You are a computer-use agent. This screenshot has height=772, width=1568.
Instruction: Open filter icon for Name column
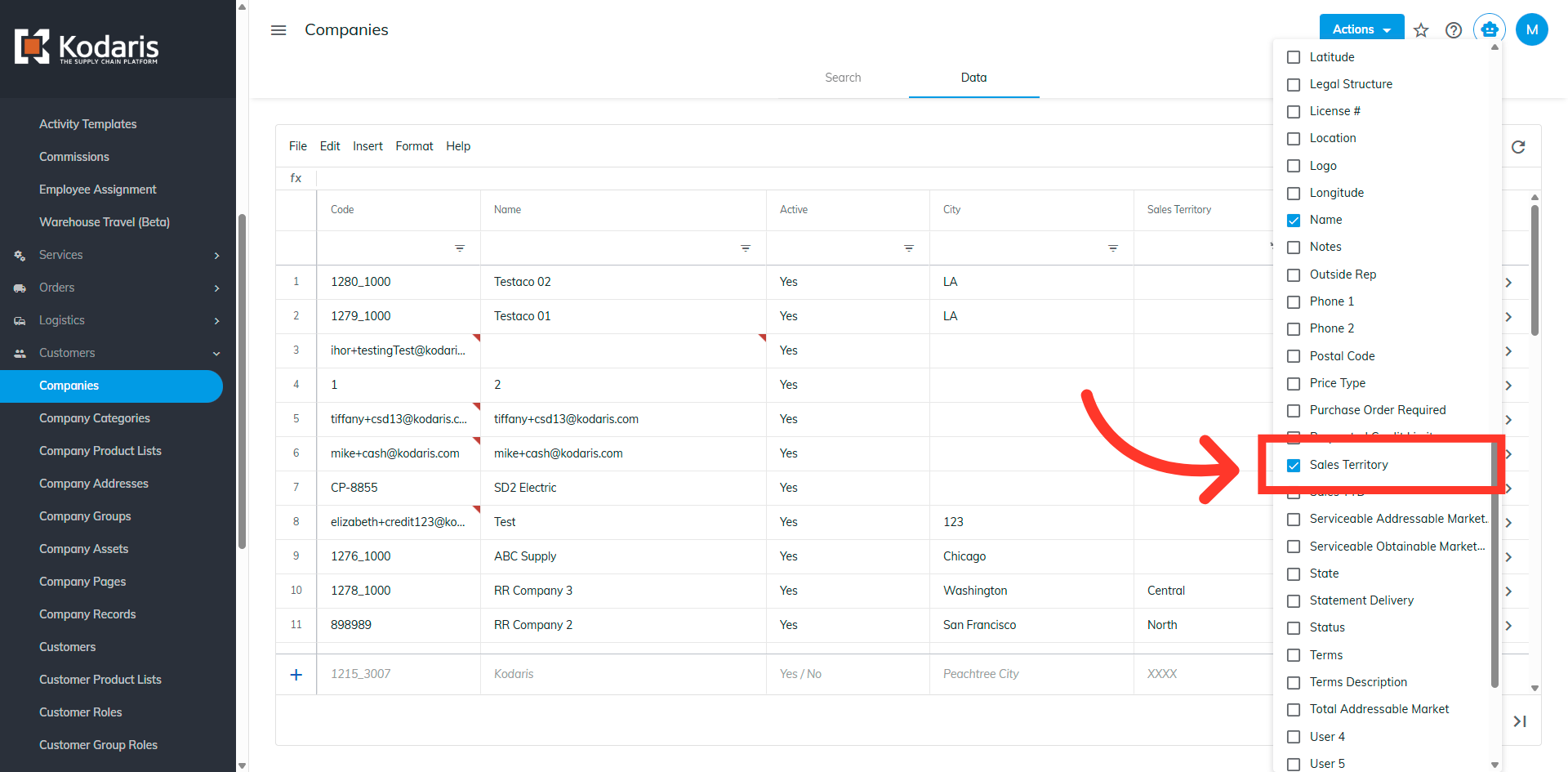pyautogui.click(x=746, y=248)
